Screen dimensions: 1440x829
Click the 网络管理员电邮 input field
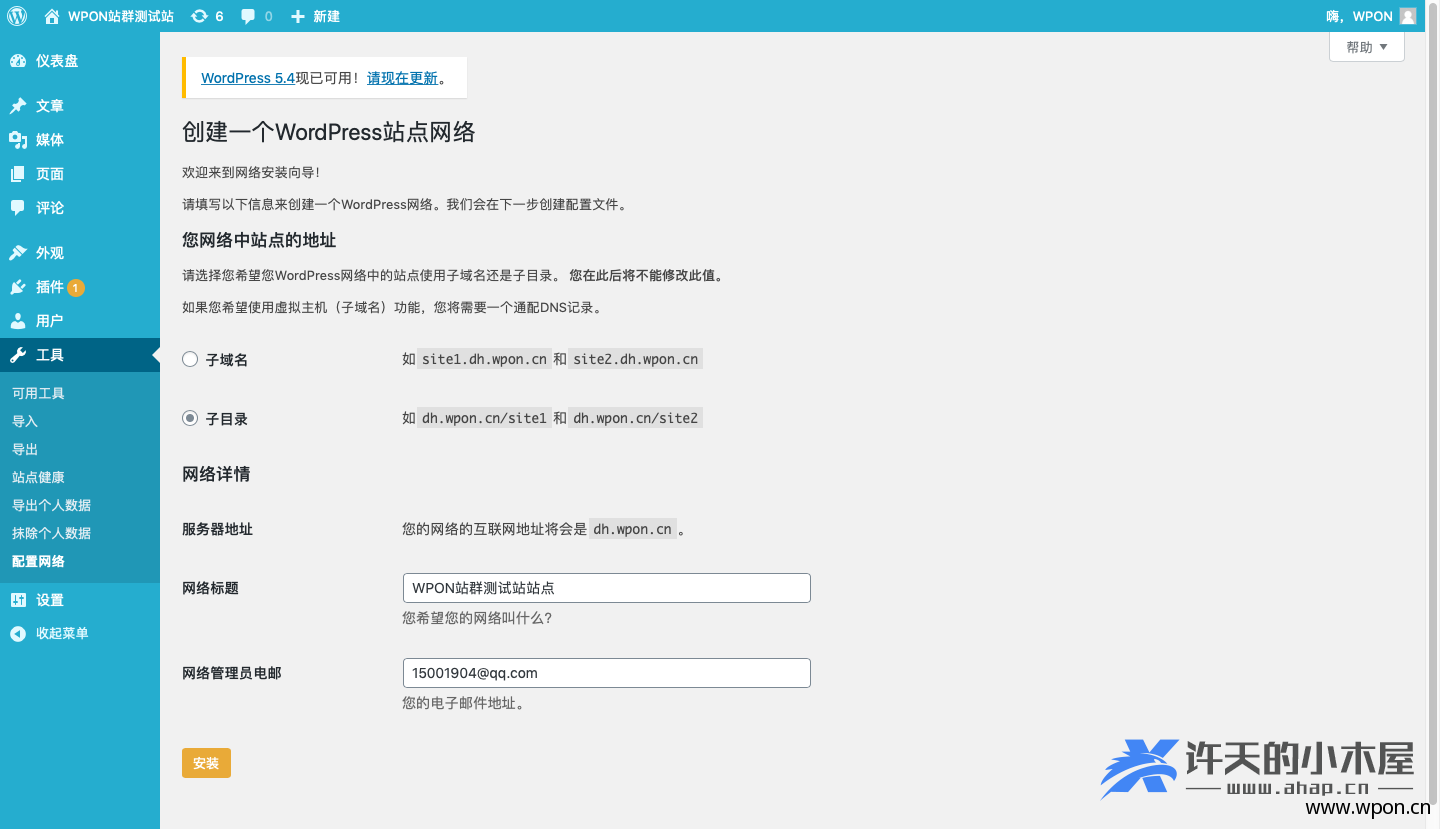[606, 673]
